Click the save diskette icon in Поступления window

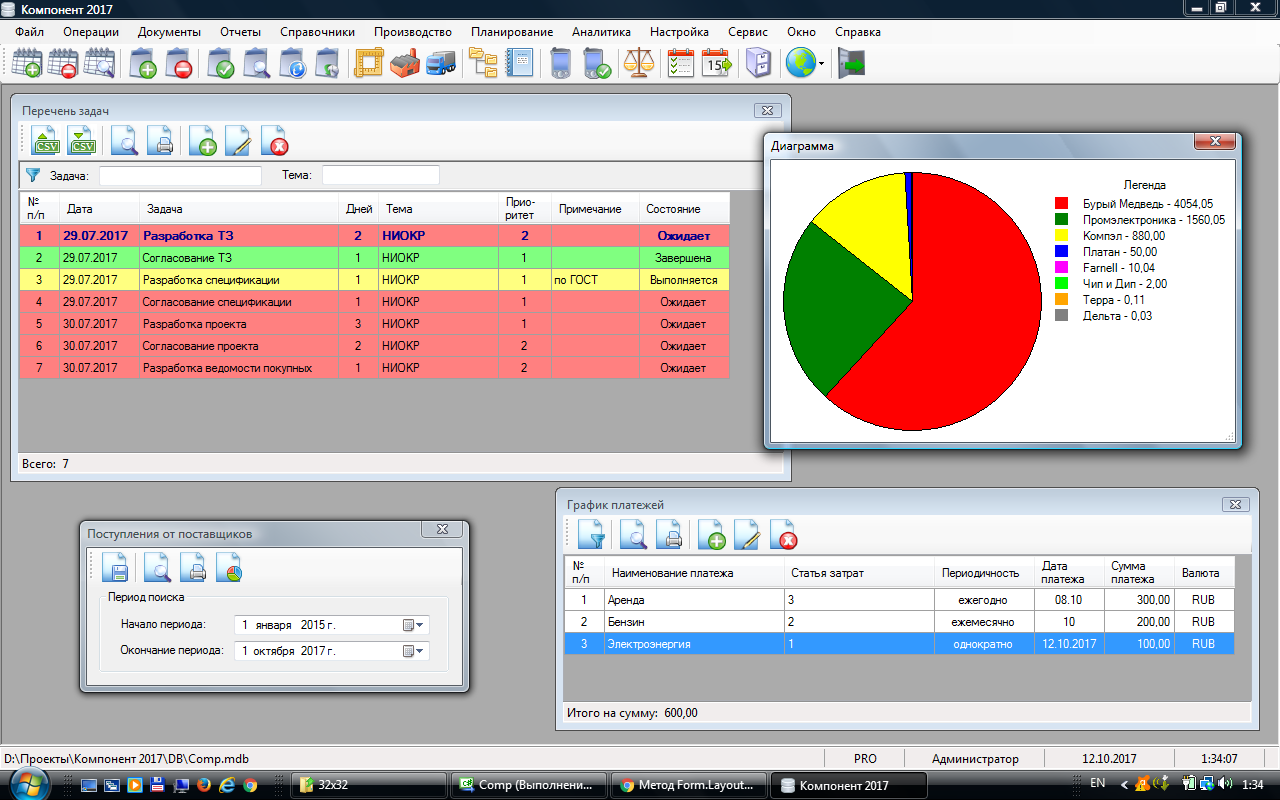click(x=115, y=568)
